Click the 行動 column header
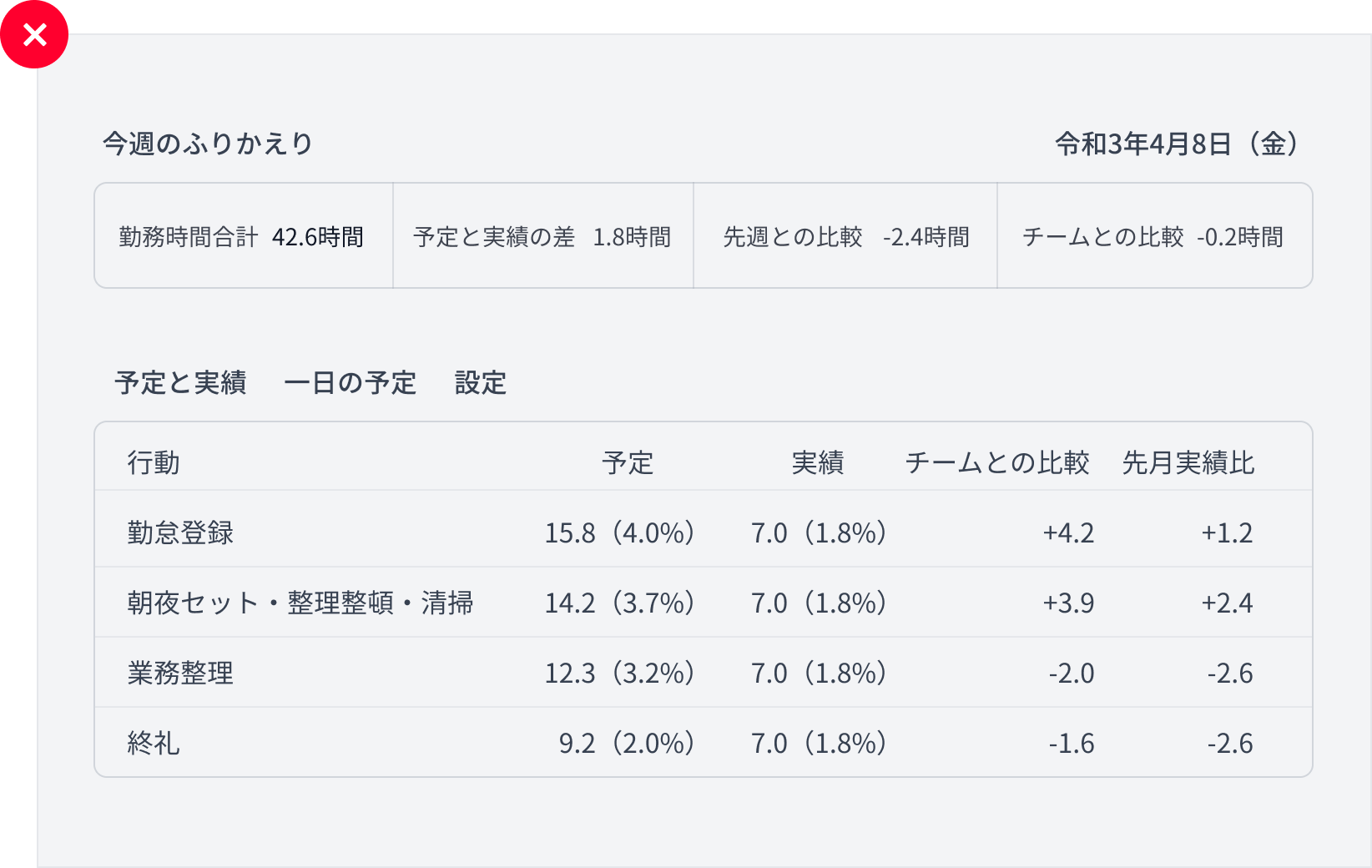 (154, 464)
